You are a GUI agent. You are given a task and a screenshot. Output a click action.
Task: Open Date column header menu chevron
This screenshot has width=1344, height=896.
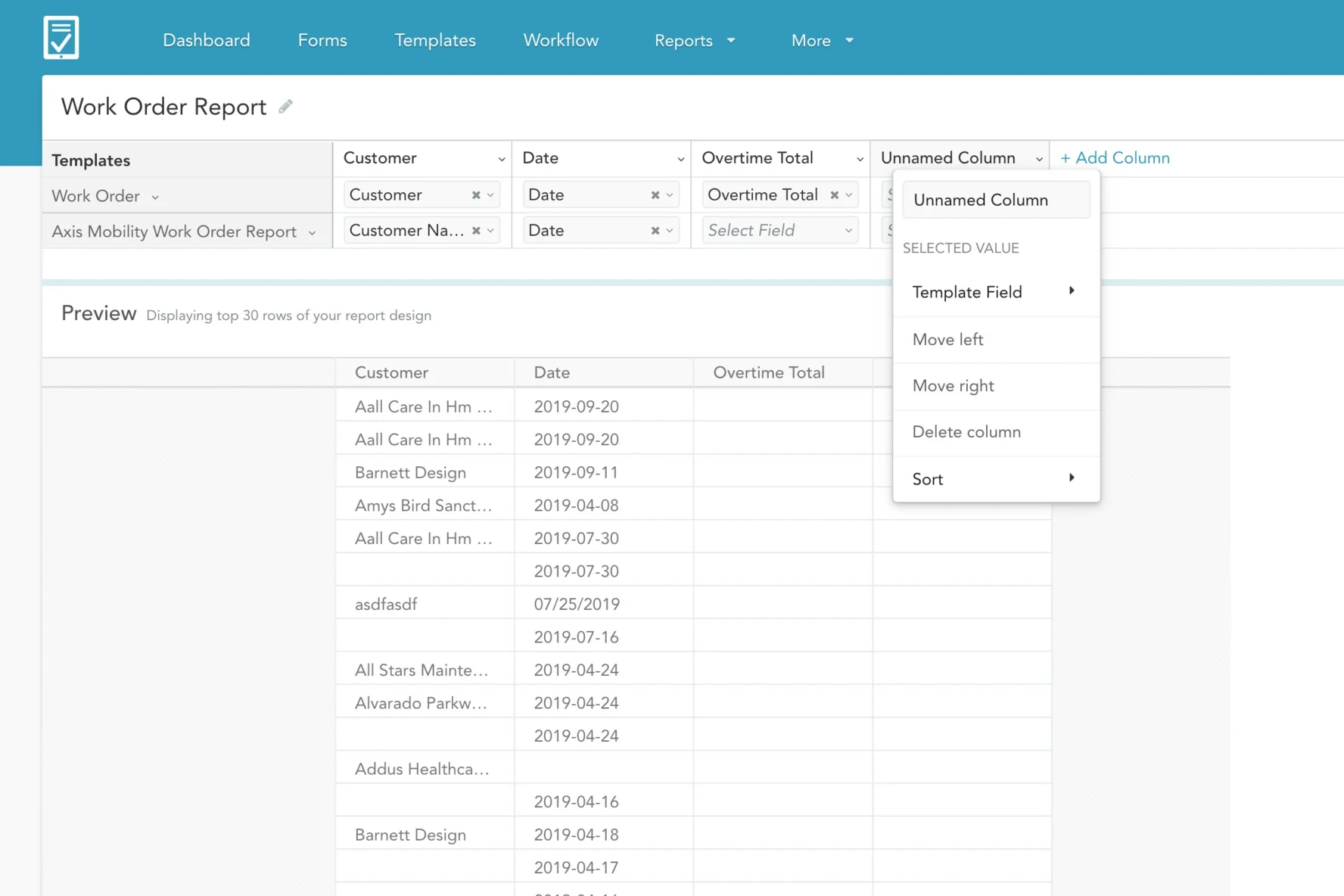click(x=680, y=159)
